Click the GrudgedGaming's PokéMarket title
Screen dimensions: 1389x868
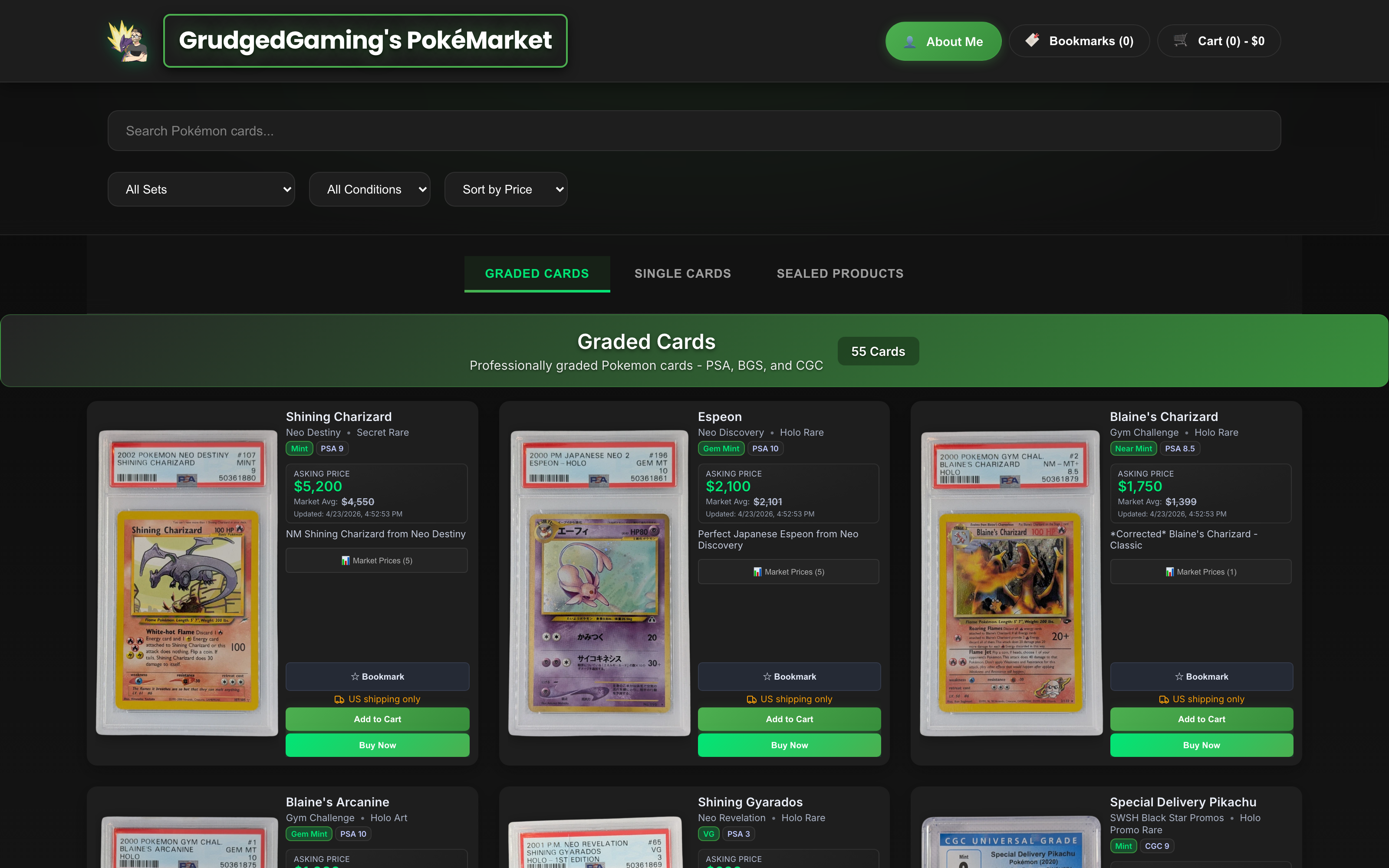(365, 41)
